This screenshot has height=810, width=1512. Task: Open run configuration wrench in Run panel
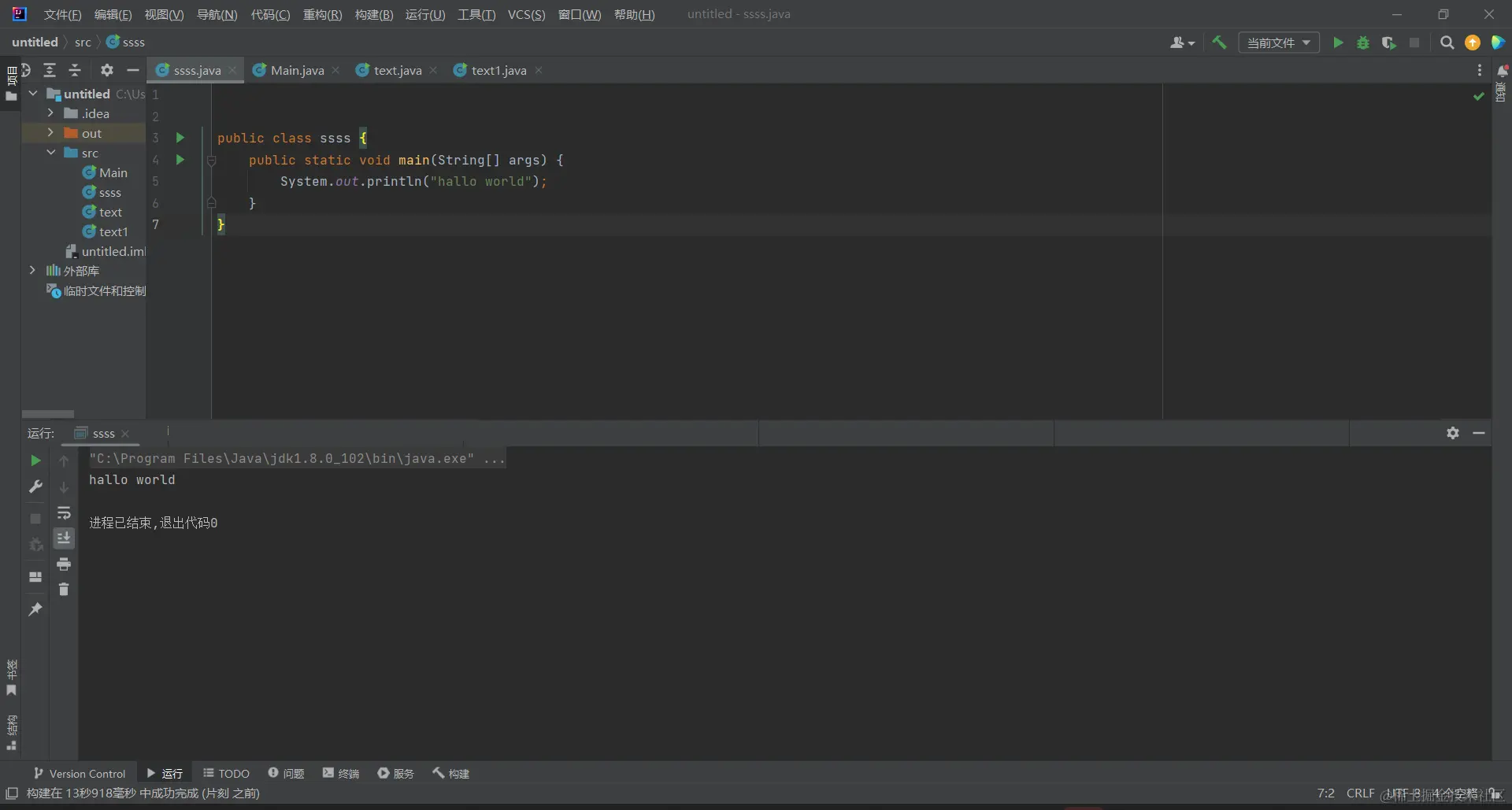35,487
